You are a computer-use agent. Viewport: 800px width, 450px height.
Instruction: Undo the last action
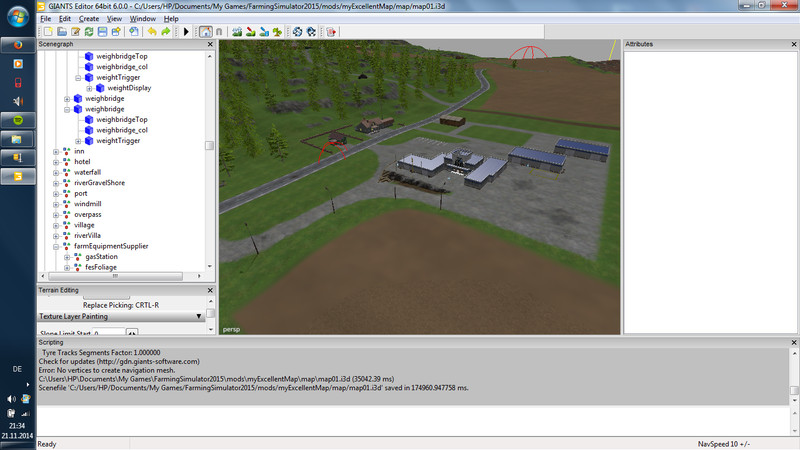coord(152,32)
